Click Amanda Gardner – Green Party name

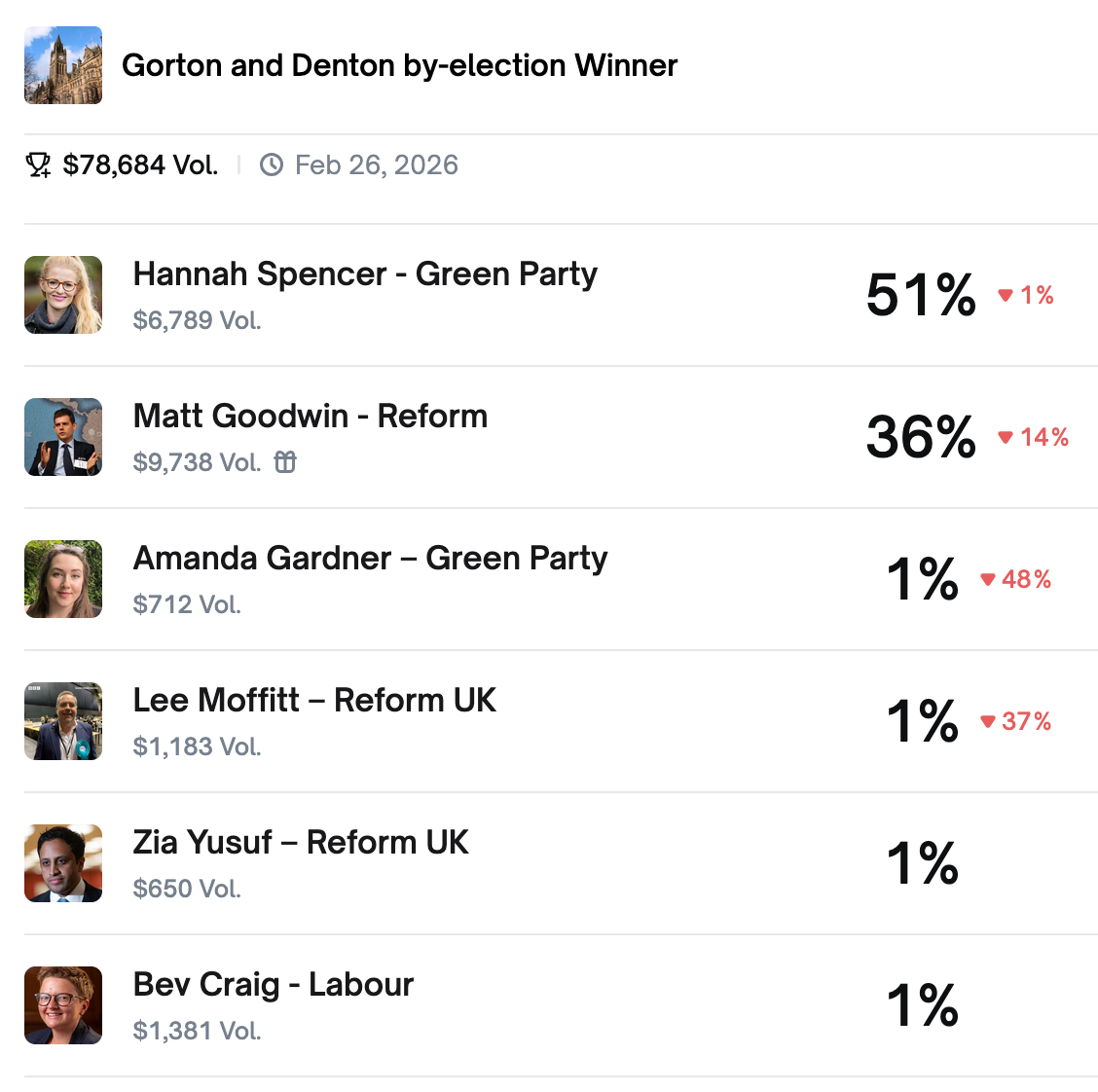[x=370, y=559]
